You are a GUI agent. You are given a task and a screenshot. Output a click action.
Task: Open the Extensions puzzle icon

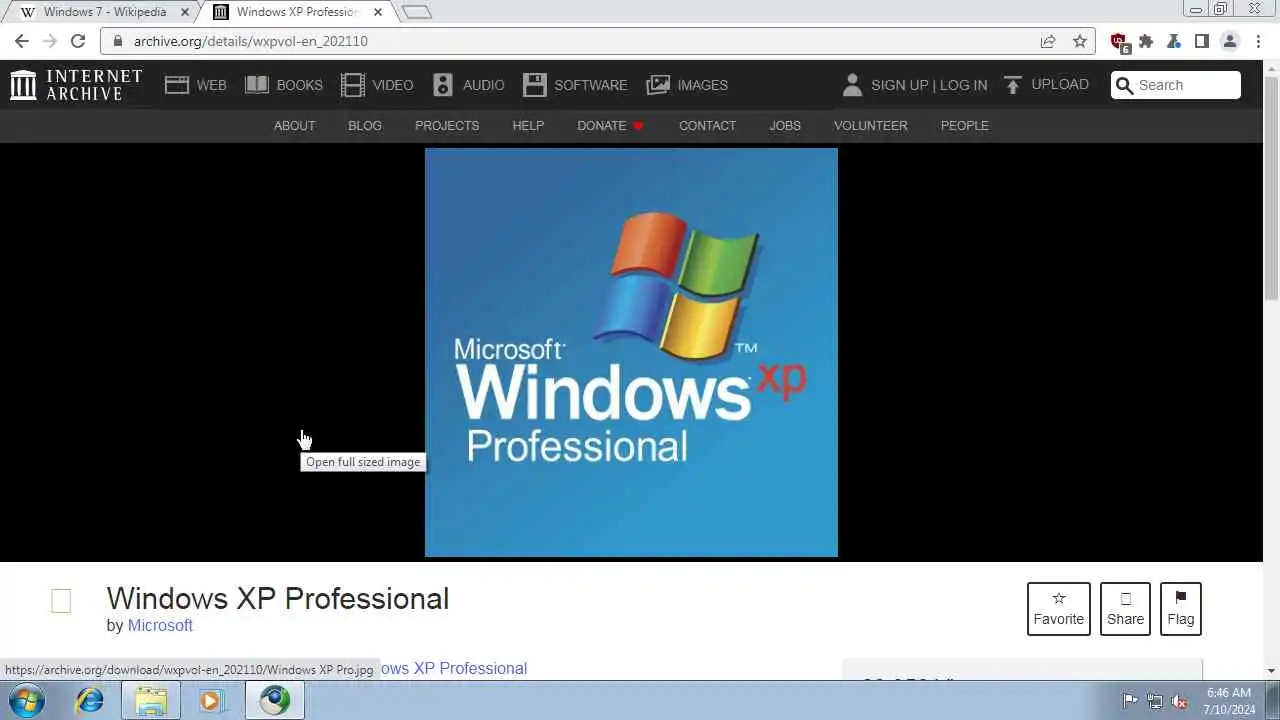[x=1146, y=41]
